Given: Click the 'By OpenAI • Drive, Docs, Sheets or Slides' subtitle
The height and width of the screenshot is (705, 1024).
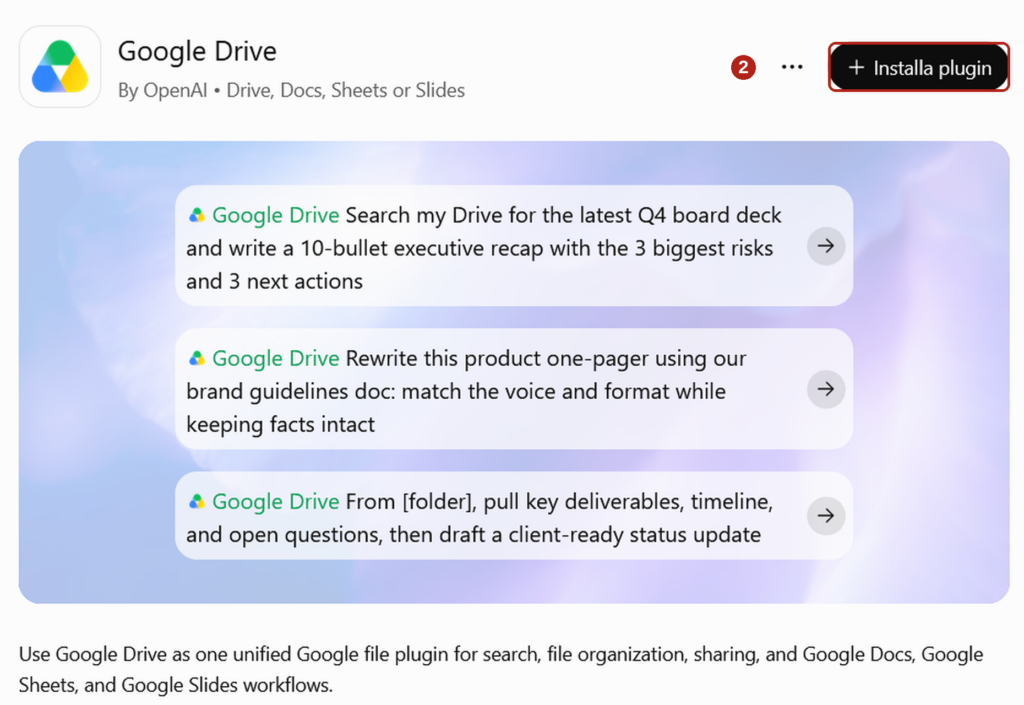Looking at the screenshot, I should pos(291,90).
